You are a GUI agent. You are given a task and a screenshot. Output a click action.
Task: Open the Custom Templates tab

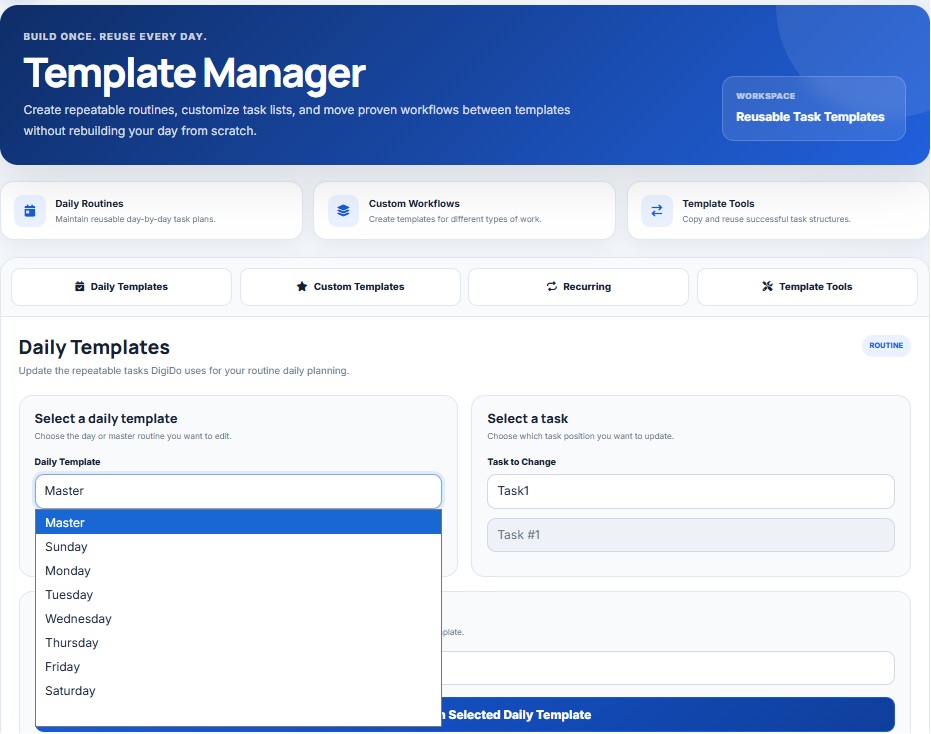(350, 287)
